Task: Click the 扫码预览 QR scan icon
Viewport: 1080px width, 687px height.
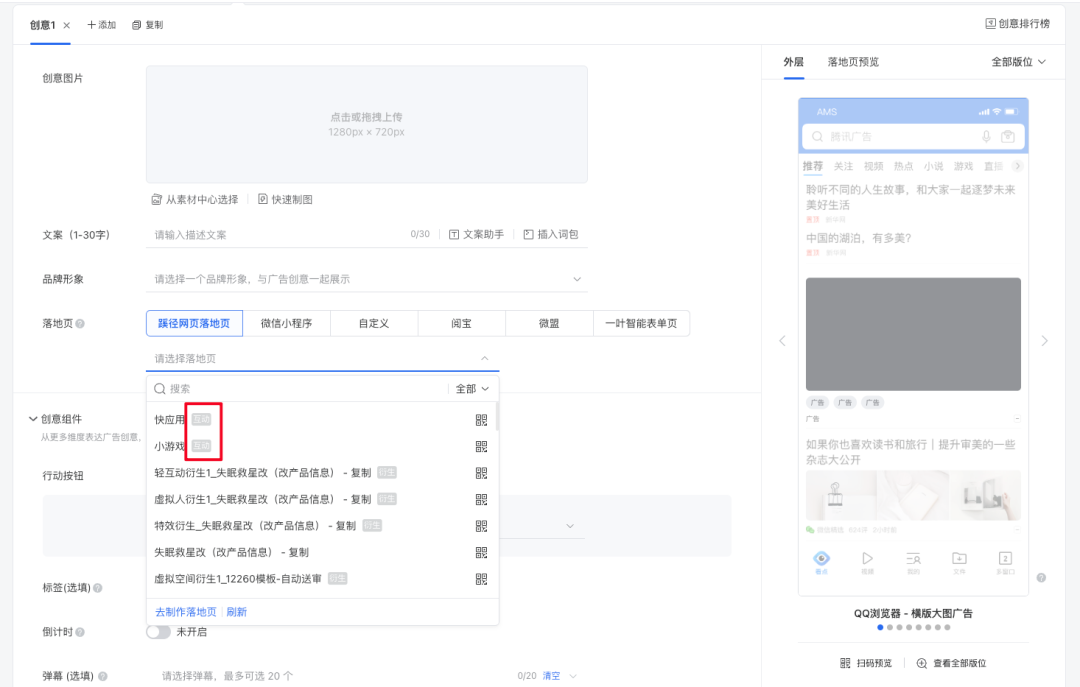Action: pos(845,662)
